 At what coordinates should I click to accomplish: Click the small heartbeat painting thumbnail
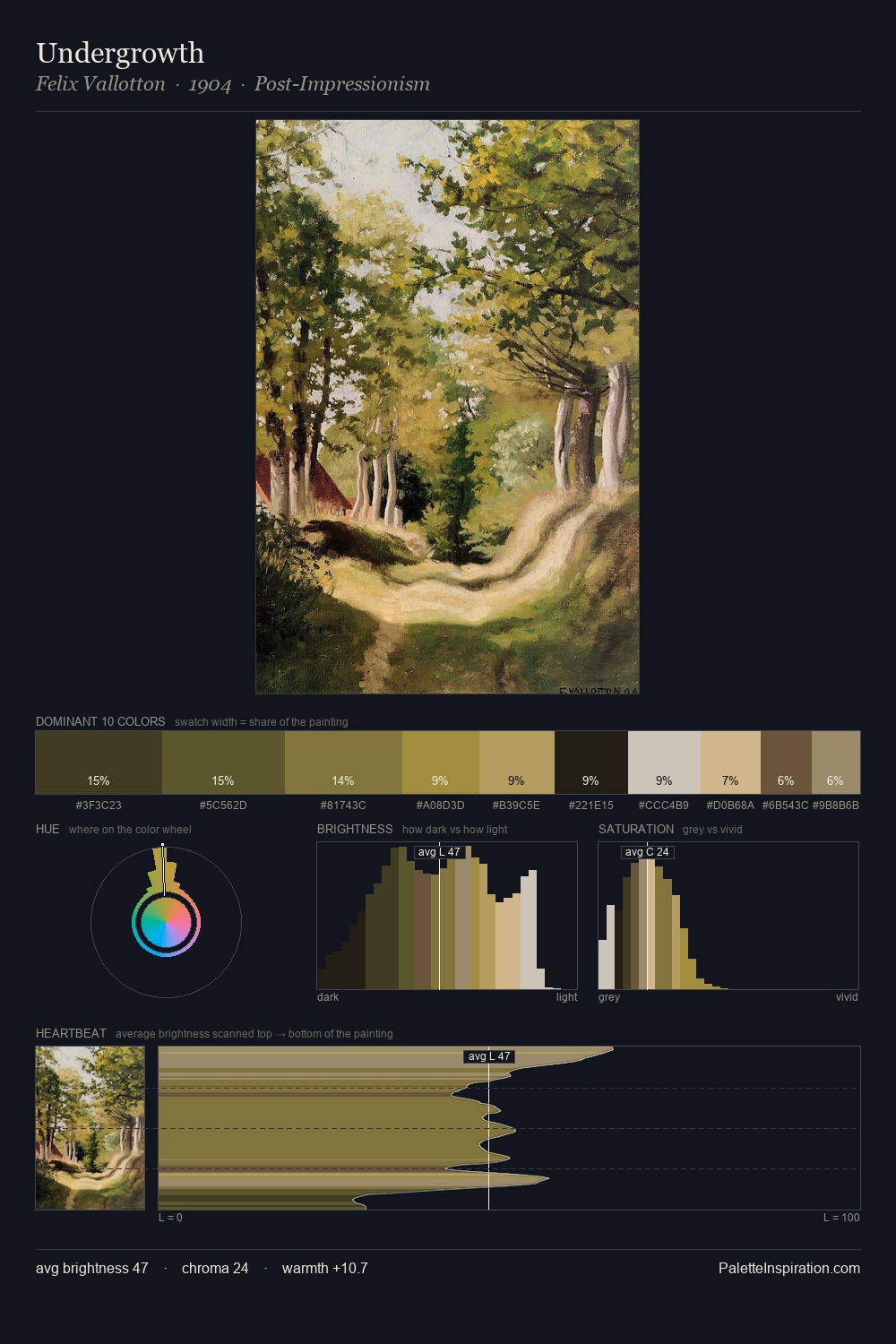point(90,1128)
